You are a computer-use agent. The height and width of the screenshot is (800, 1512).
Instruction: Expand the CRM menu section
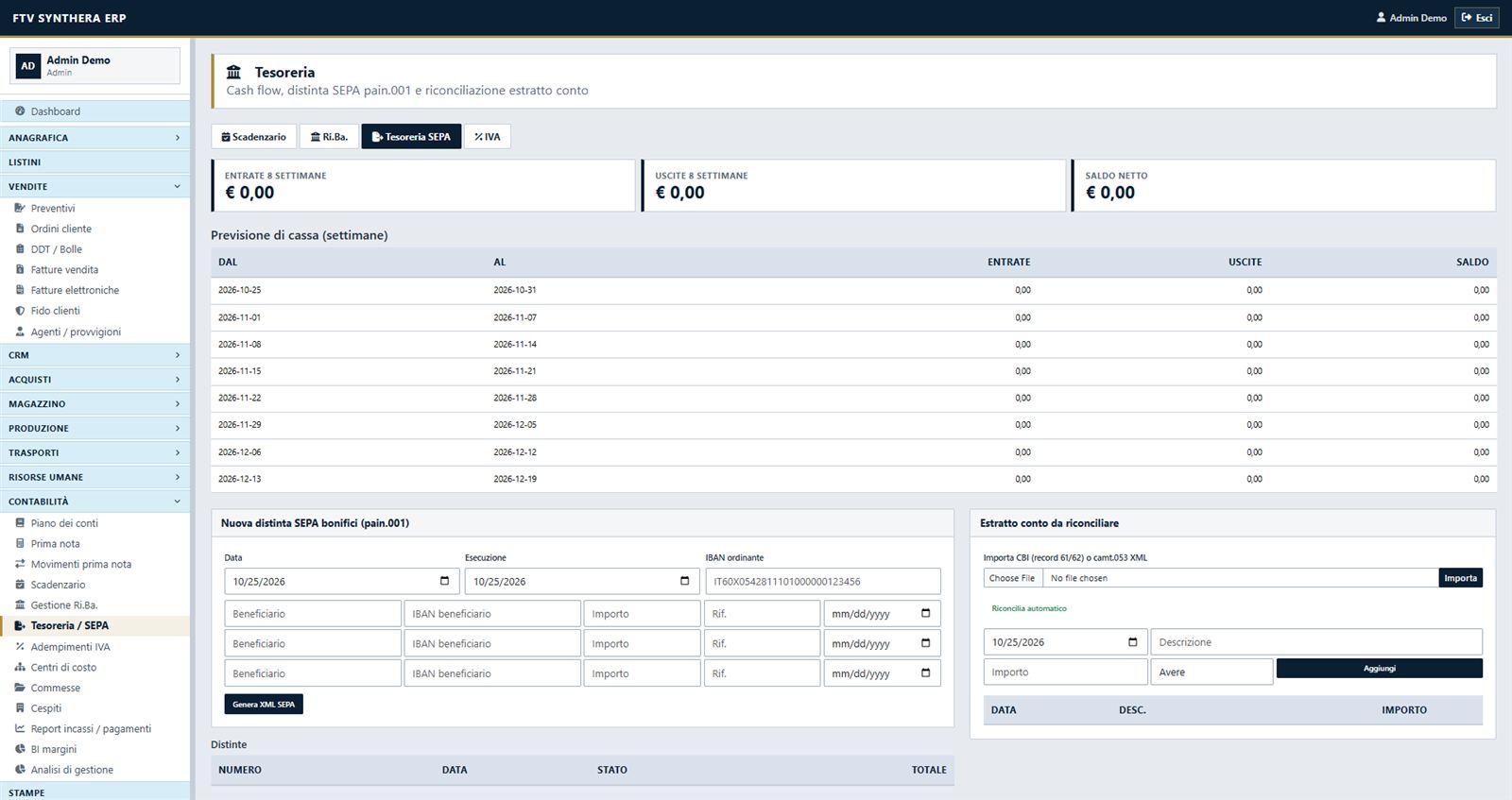point(94,355)
